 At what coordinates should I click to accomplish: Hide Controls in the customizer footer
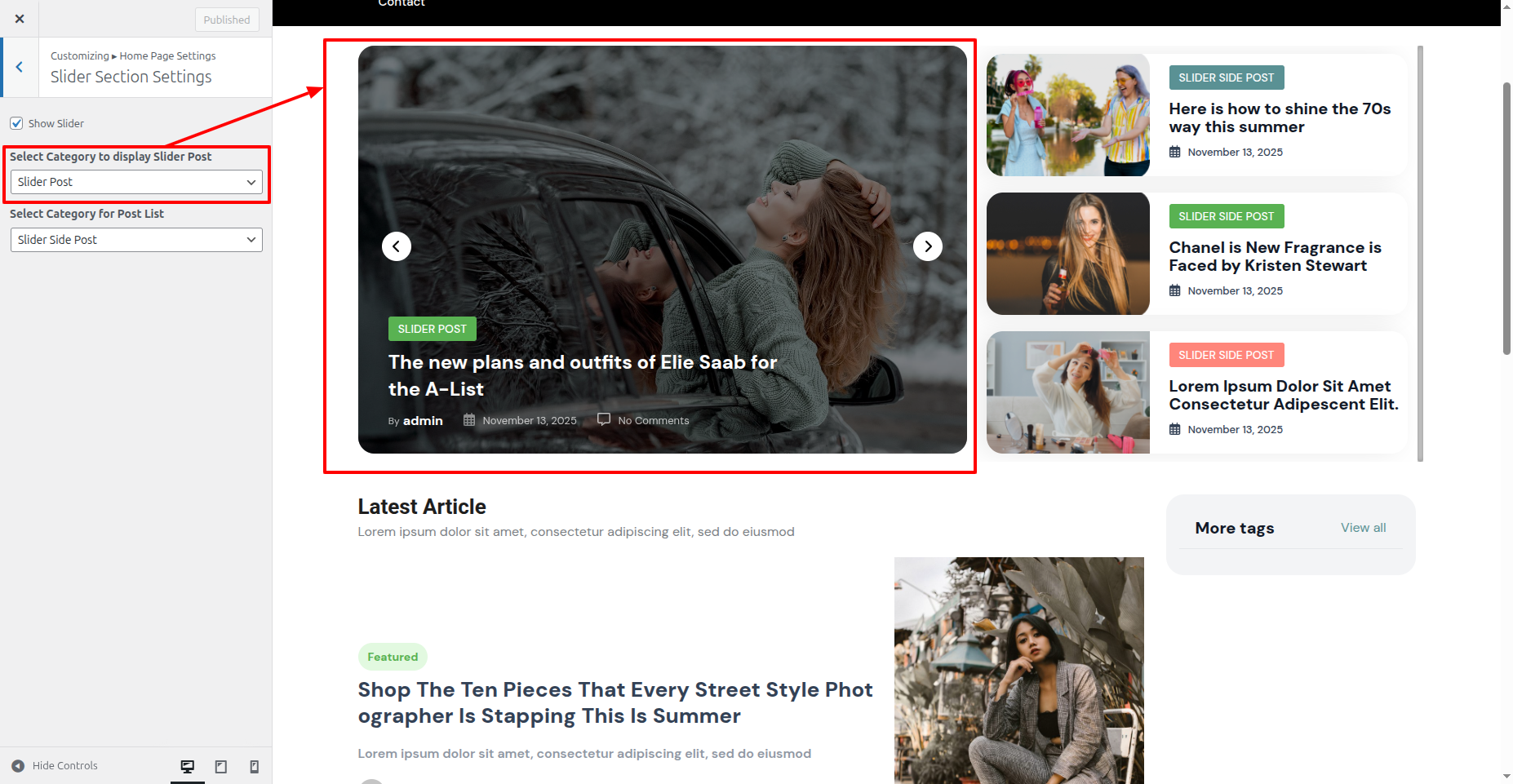55,765
